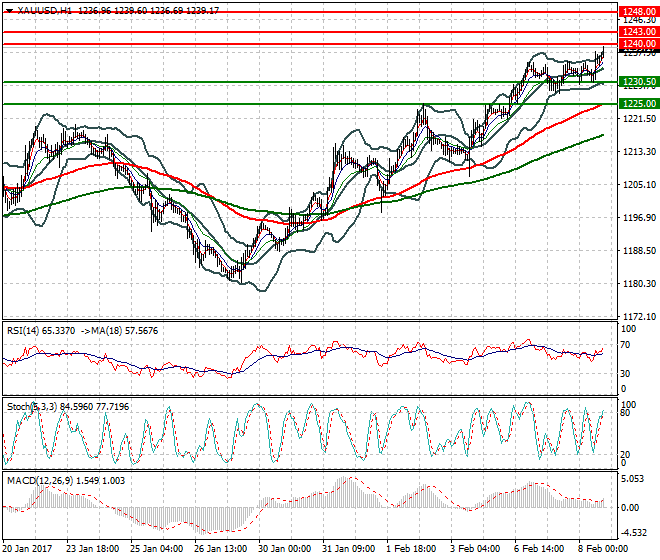Click the RSI scale level 30
660x560 pixels.
tap(625, 373)
